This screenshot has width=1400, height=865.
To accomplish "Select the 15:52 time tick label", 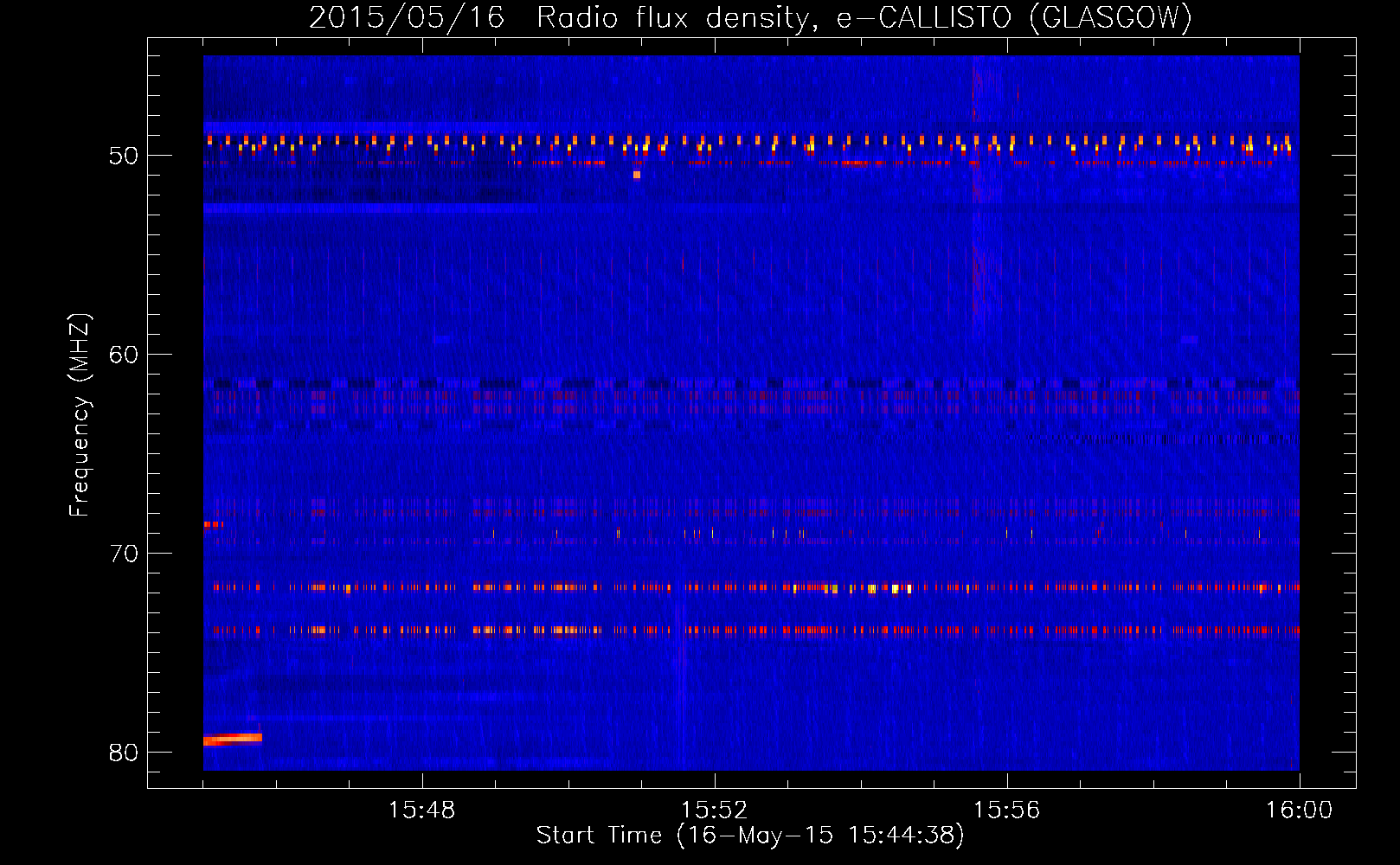I will [715, 811].
